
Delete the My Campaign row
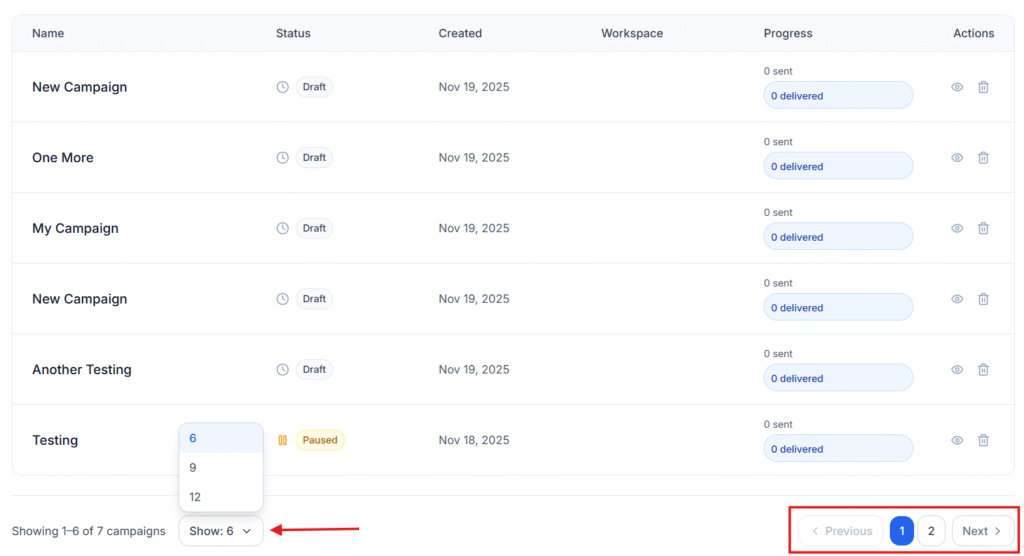coord(983,228)
